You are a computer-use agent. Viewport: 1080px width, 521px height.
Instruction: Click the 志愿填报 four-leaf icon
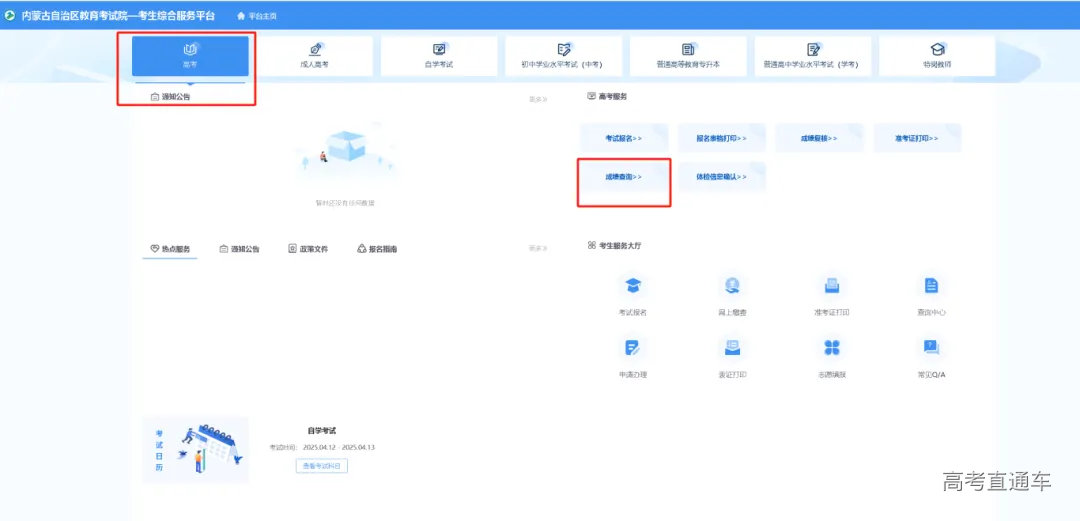pyautogui.click(x=831, y=347)
